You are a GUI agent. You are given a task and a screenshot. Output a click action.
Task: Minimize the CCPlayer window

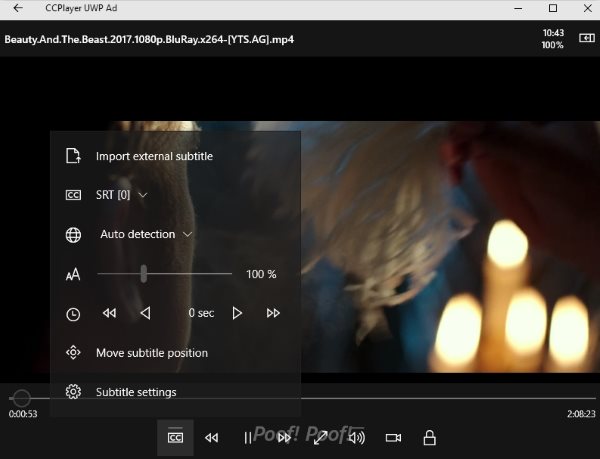[x=518, y=8]
